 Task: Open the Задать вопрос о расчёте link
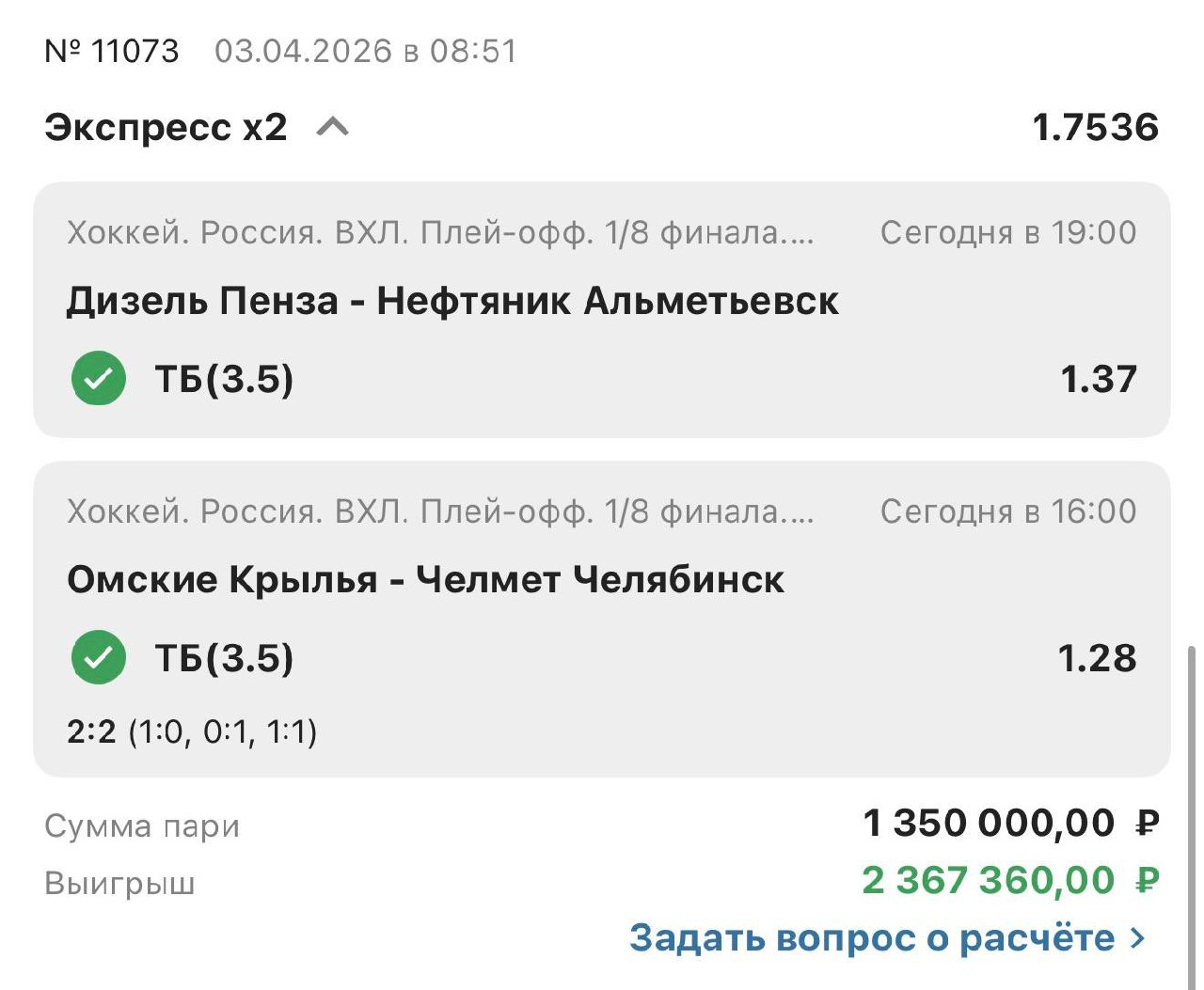click(871, 937)
